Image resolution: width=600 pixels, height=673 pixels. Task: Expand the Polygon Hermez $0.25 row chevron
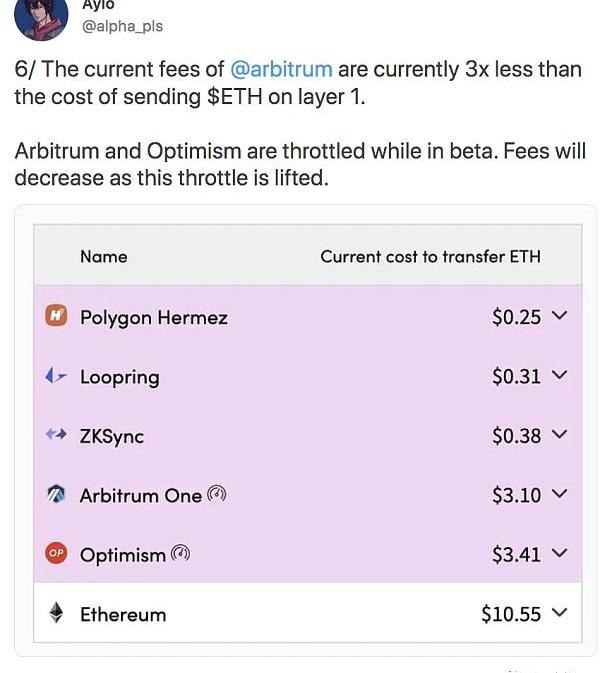[559, 316]
